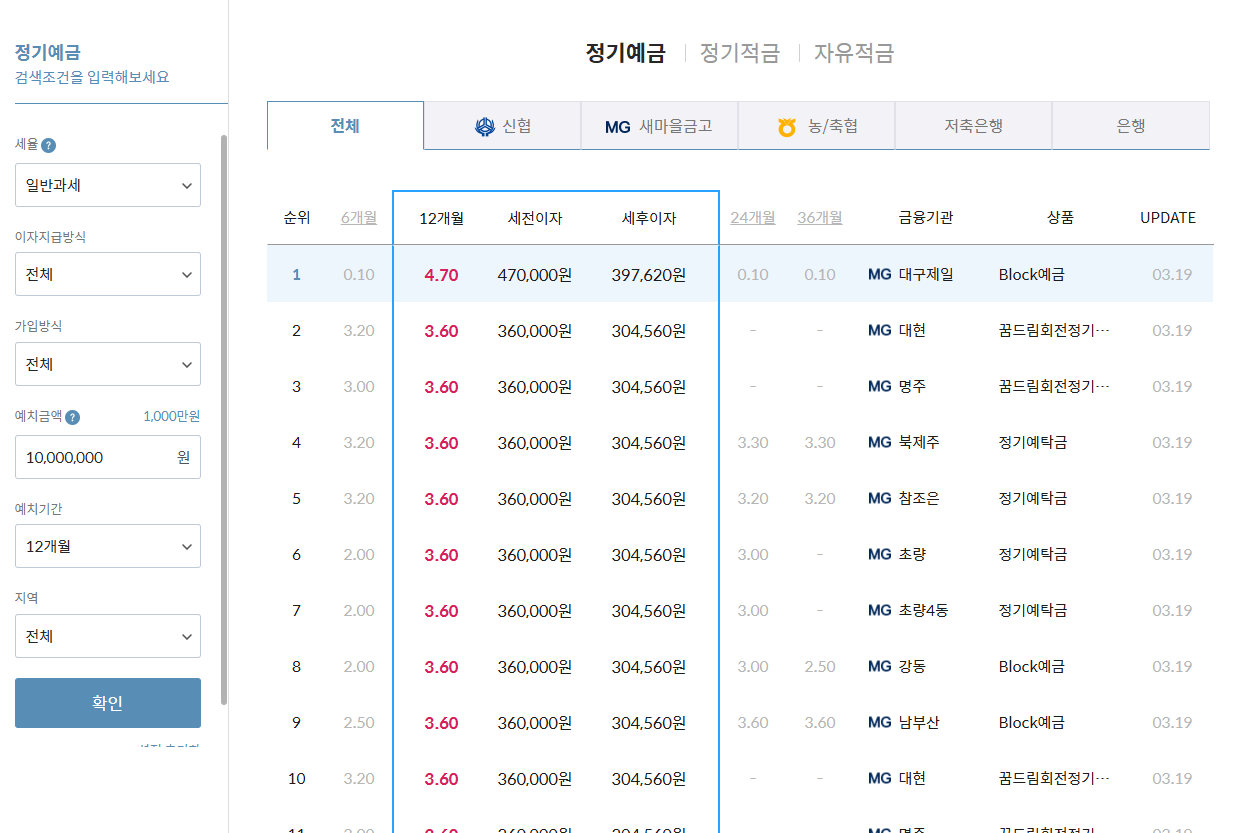Click the 1,000만원 quick amount link
The width and height of the screenshot is (1255, 833).
pyautogui.click(x=171, y=417)
